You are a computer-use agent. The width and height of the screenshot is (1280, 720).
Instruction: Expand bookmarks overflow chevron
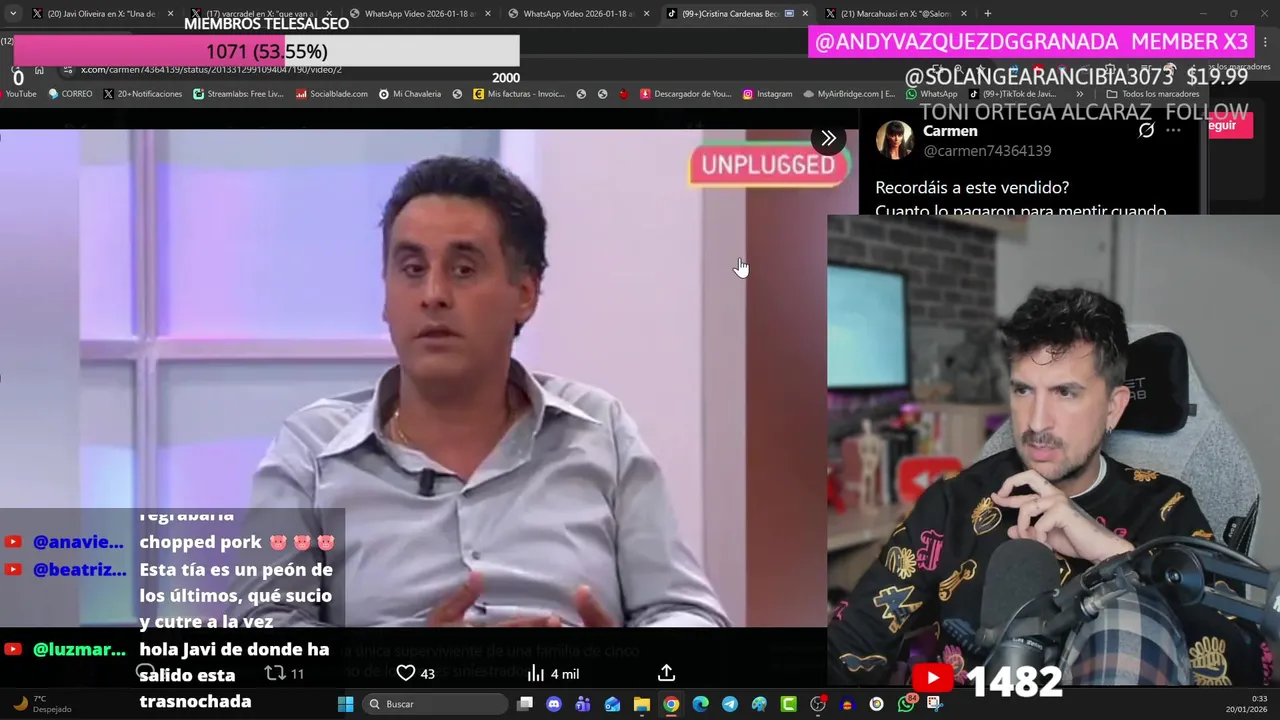click(x=1079, y=94)
